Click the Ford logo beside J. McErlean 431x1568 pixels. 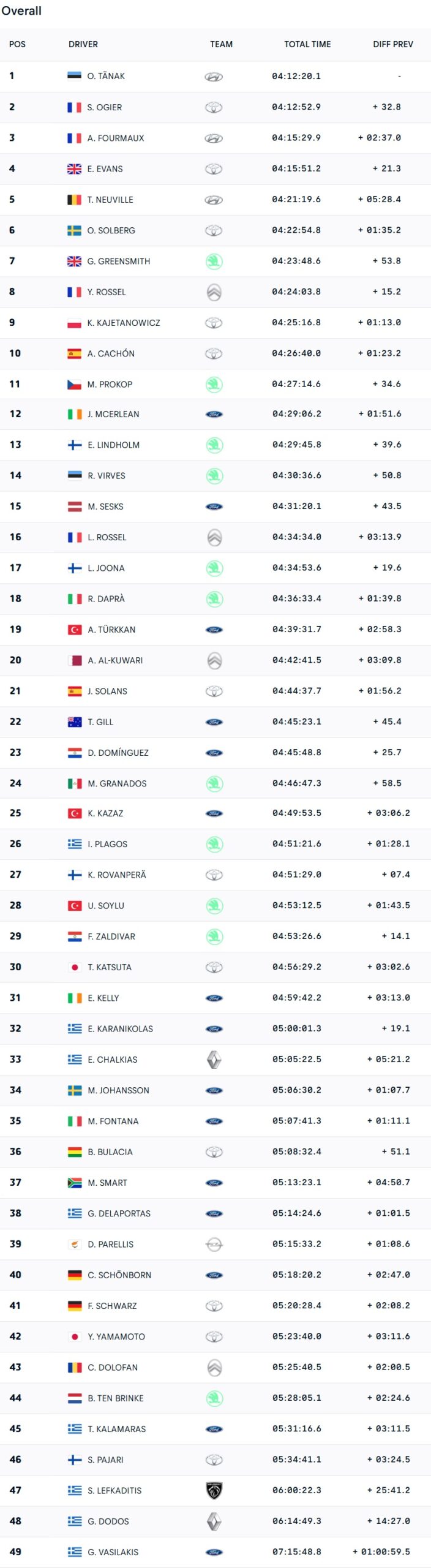214,415
